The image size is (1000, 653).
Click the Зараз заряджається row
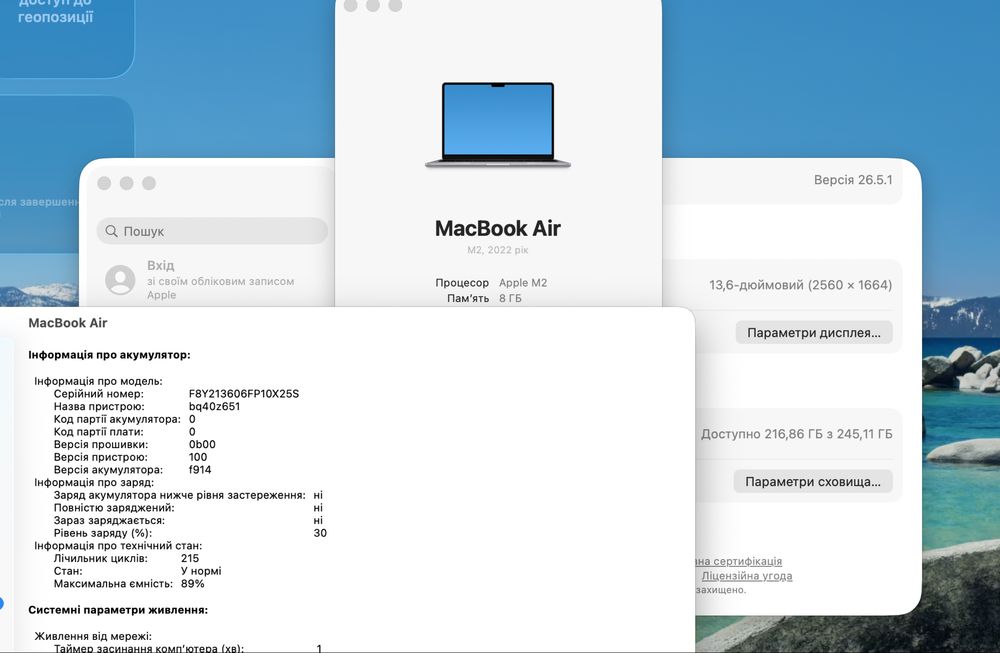click(x=188, y=520)
